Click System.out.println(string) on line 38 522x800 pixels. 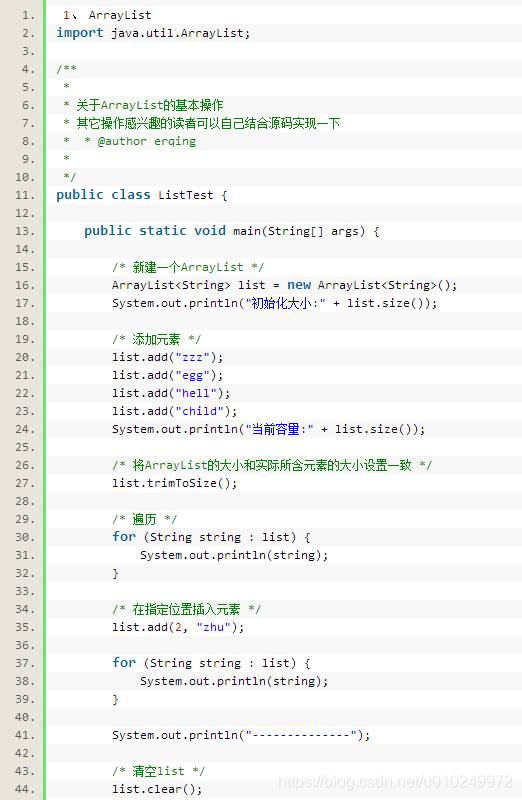[x=234, y=681]
